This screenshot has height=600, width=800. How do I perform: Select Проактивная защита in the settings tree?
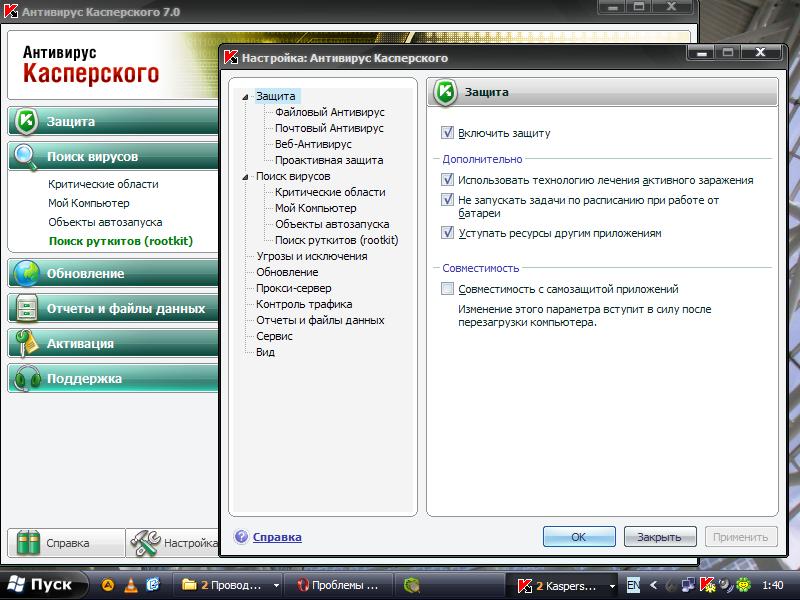(x=329, y=160)
